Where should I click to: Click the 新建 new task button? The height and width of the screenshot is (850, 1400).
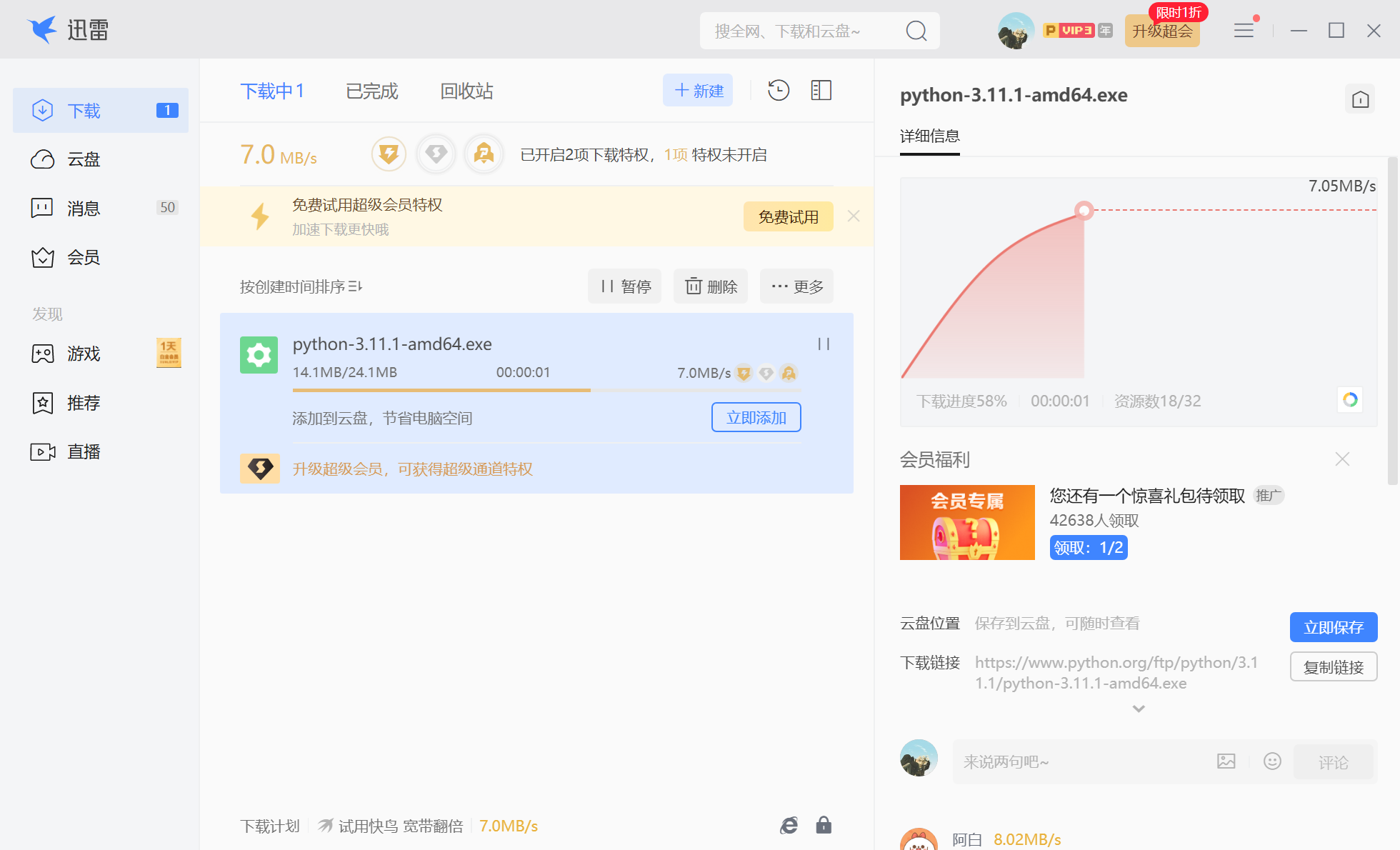pyautogui.click(x=698, y=90)
